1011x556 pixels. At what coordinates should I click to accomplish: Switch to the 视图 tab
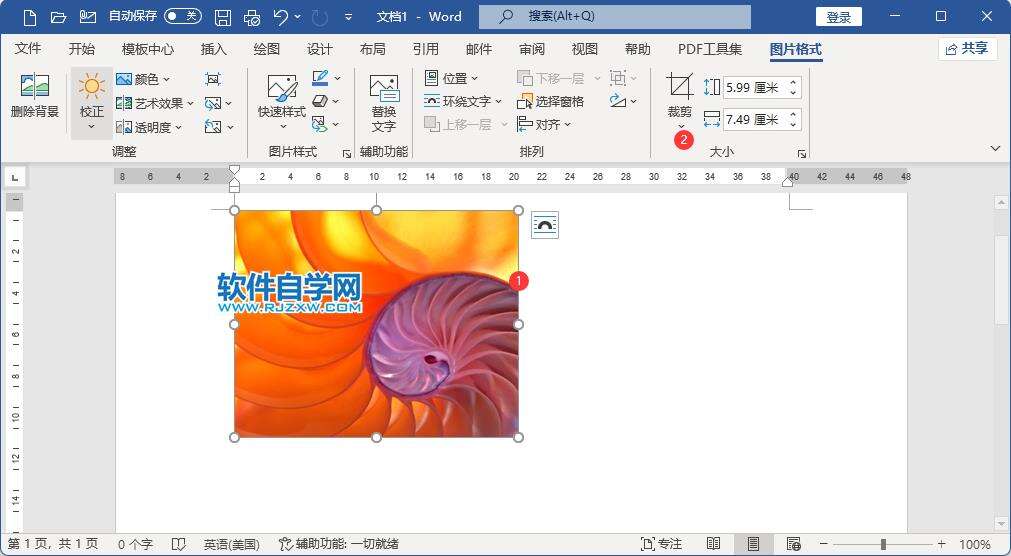point(584,48)
